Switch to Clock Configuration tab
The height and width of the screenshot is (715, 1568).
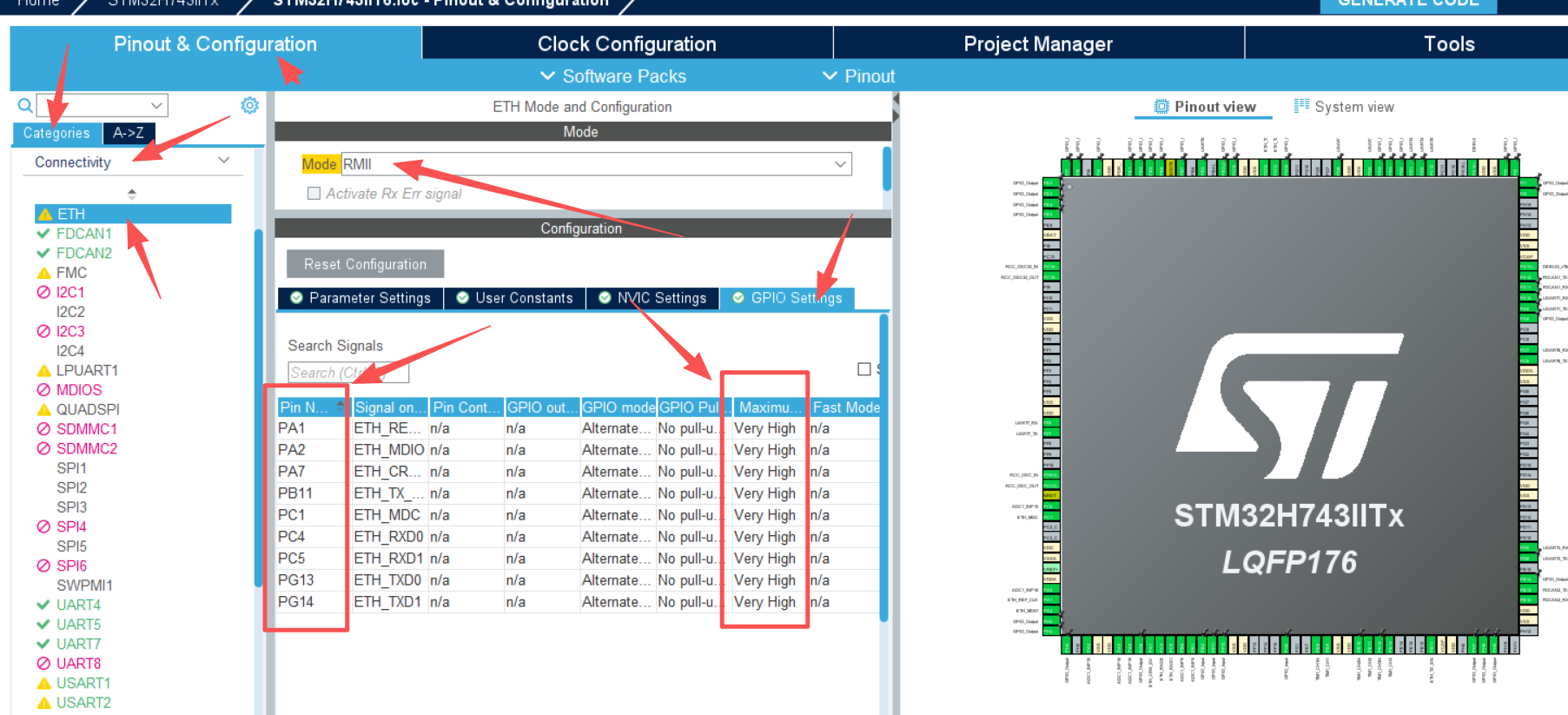click(x=626, y=44)
